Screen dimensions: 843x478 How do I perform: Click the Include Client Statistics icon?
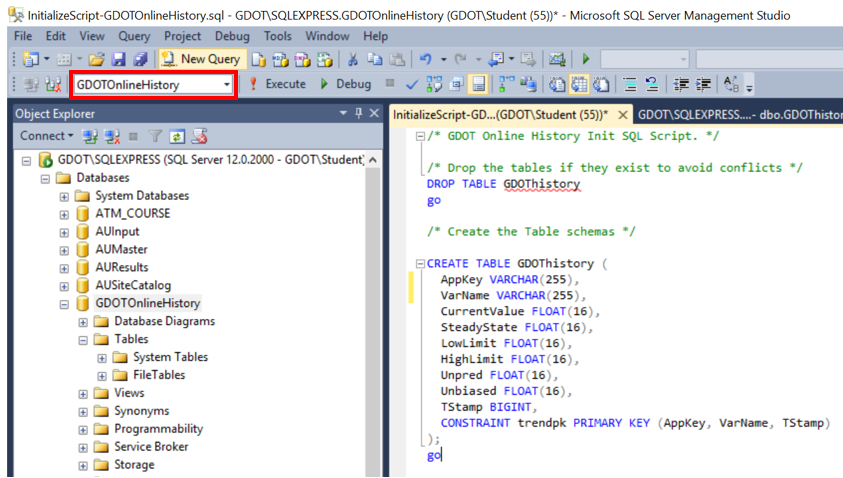pos(528,84)
